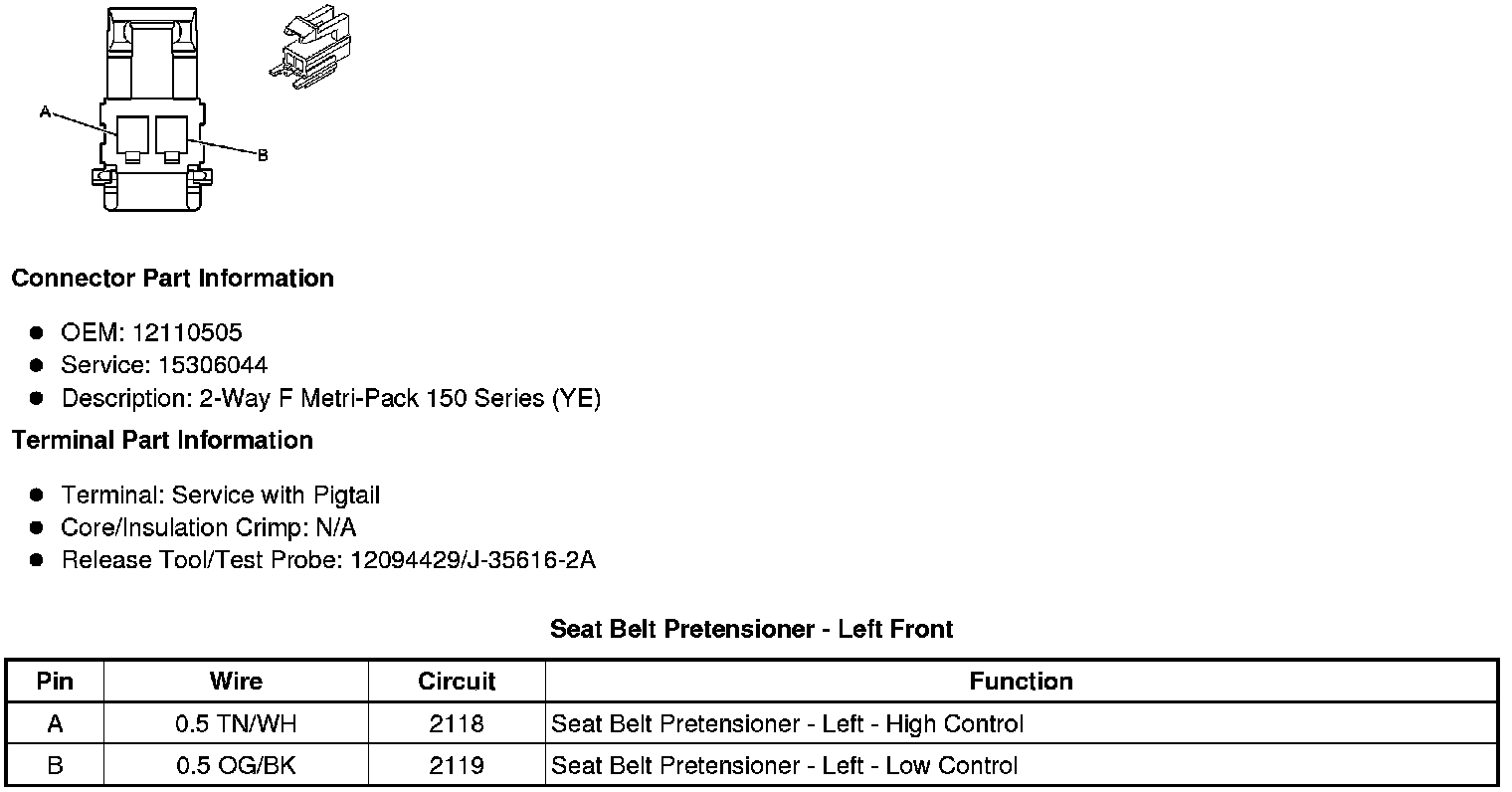
Task: Click the Wire column header
Action: (236, 682)
